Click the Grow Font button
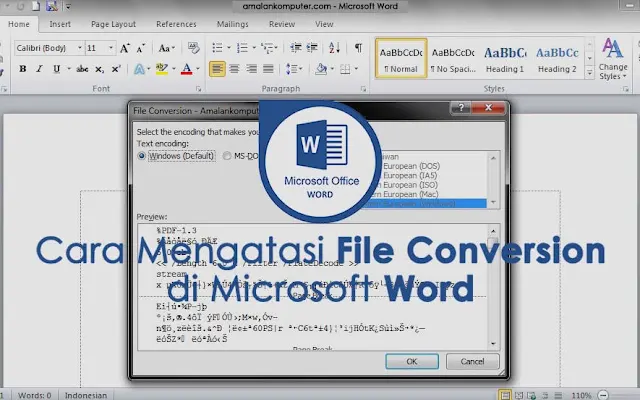Viewport: 640px width, 400px height. [x=125, y=48]
